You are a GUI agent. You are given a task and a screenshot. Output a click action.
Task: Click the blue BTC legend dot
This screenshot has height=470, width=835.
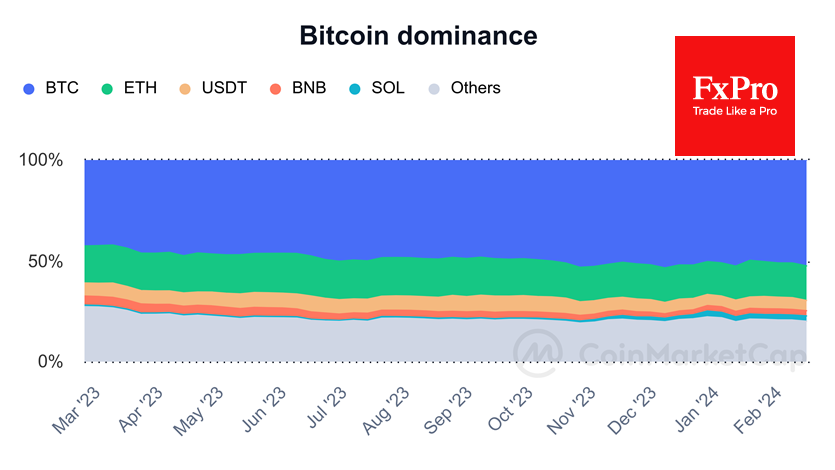point(29,89)
